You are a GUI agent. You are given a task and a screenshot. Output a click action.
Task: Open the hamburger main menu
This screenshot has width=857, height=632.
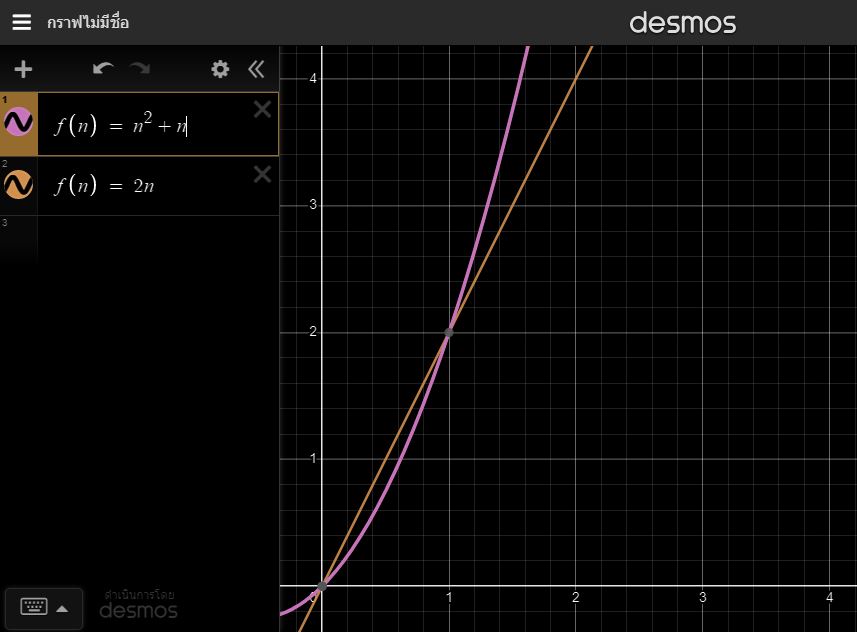pyautogui.click(x=21, y=22)
